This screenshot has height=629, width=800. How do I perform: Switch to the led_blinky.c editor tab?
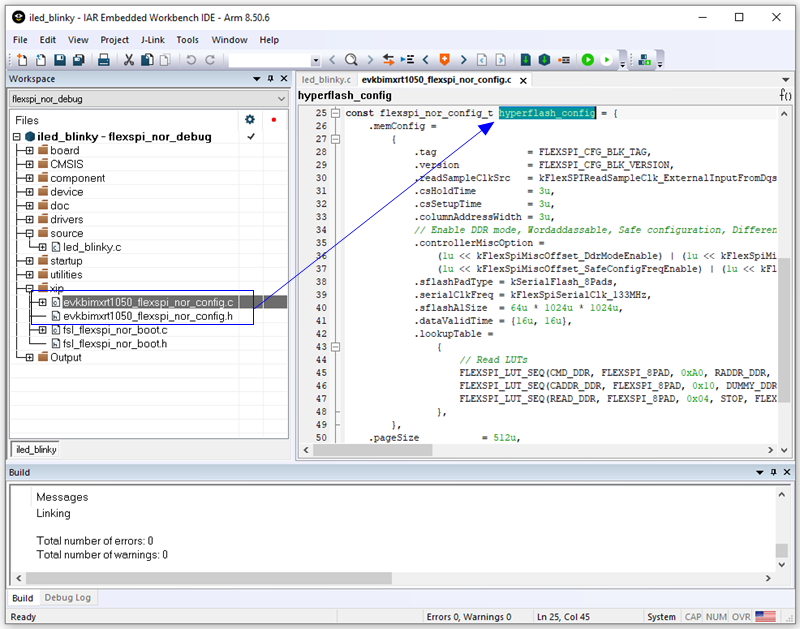click(326, 79)
